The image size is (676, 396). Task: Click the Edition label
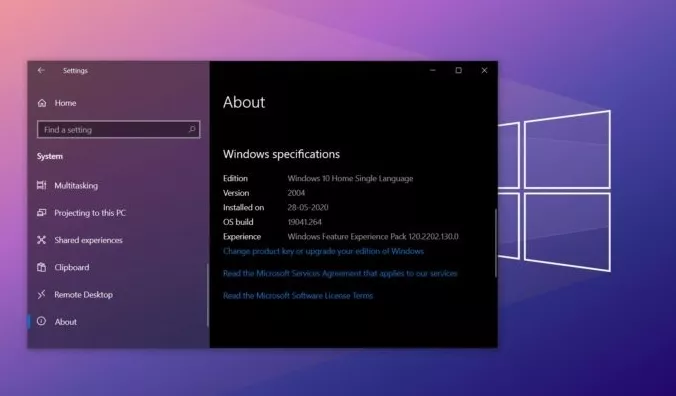tap(235, 178)
